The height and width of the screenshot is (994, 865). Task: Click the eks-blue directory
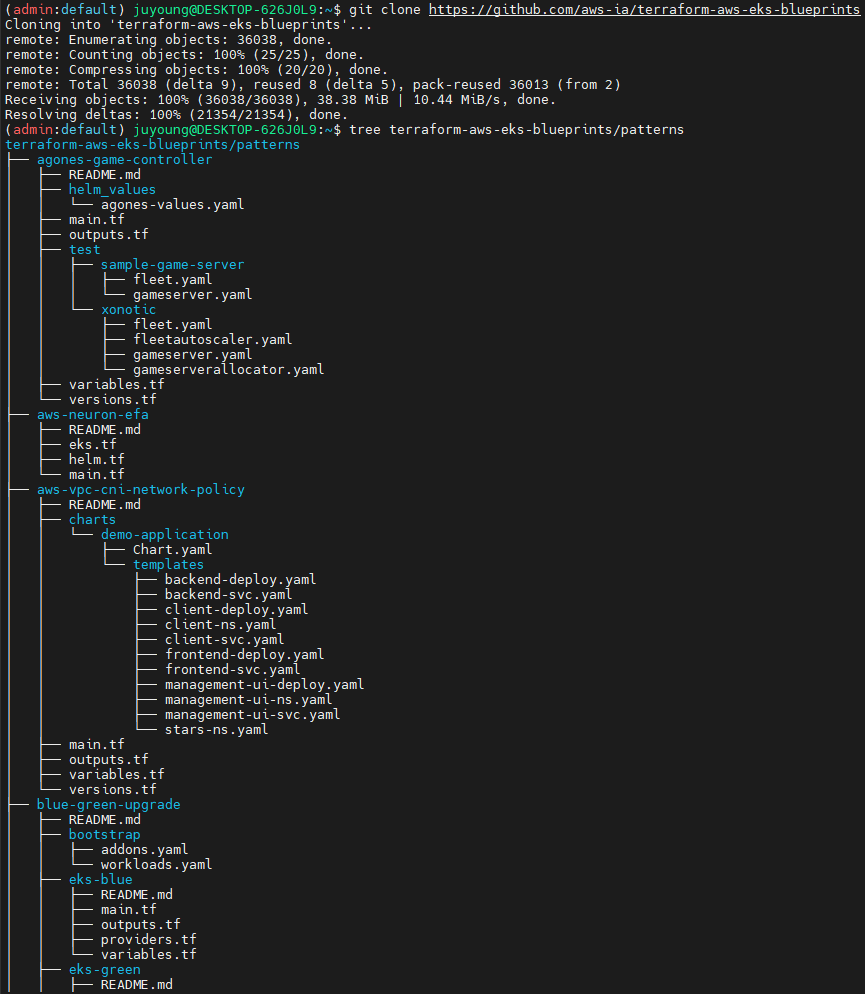(101, 880)
